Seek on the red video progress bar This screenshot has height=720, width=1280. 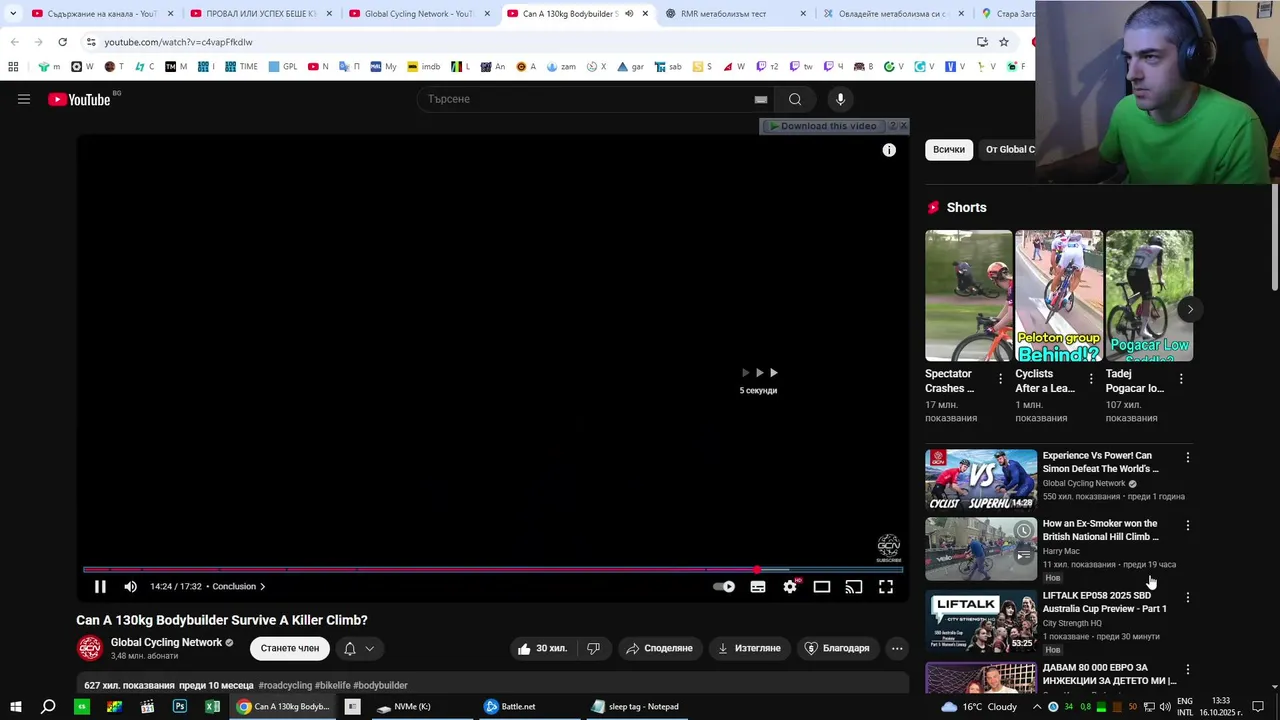[x=493, y=570]
